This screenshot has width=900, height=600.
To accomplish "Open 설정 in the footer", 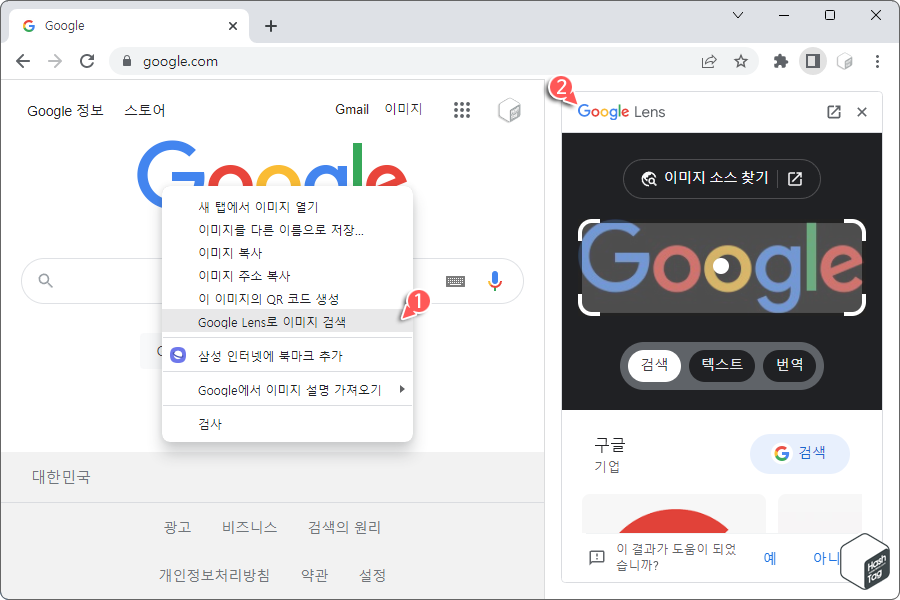I will click(x=373, y=575).
